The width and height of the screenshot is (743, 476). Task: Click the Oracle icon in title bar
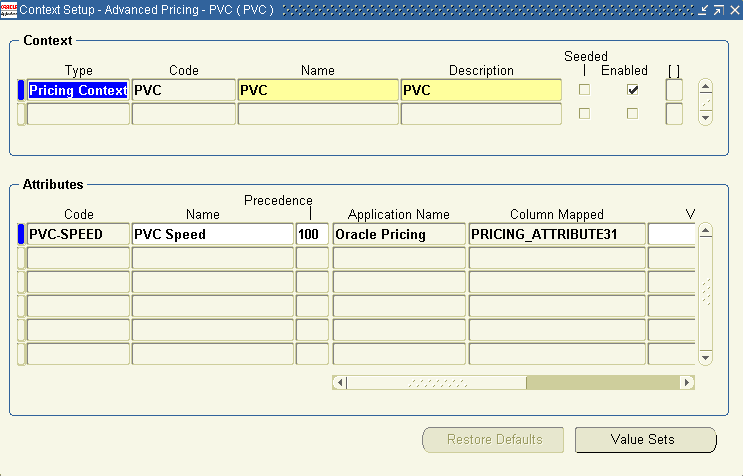pos(9,9)
